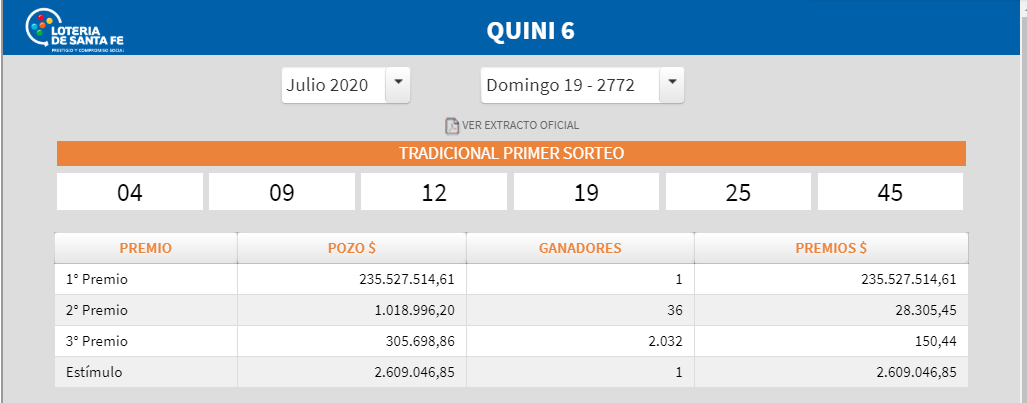The image size is (1027, 403).
Task: Open the month dropdown arrow beside Julio 2020
Action: coord(398,84)
